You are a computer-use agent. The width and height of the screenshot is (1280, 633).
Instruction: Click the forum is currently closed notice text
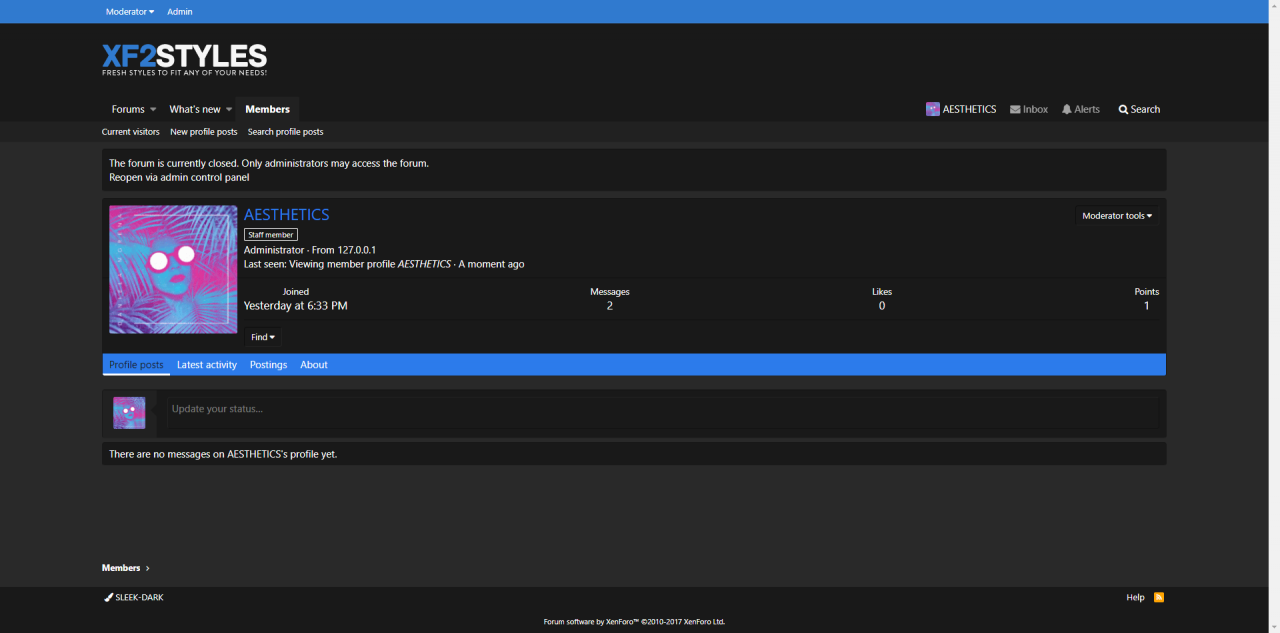pos(269,163)
